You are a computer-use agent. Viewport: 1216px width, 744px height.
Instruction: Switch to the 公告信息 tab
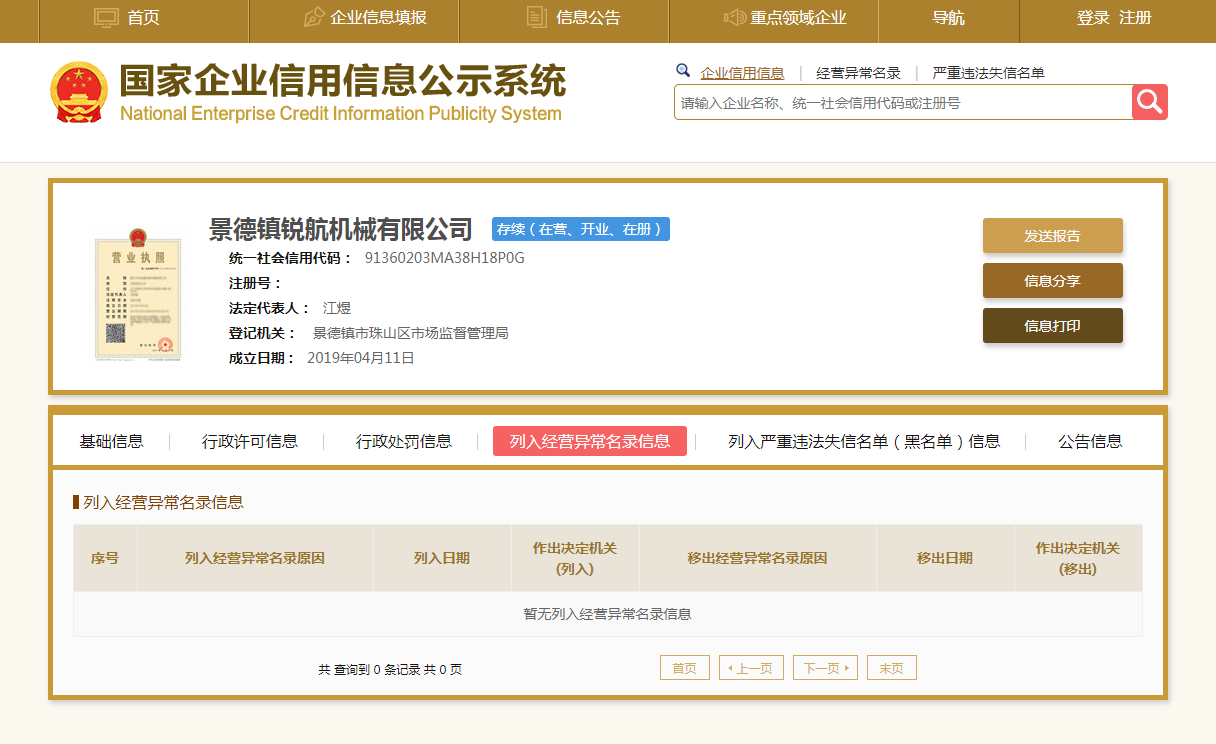[1090, 441]
